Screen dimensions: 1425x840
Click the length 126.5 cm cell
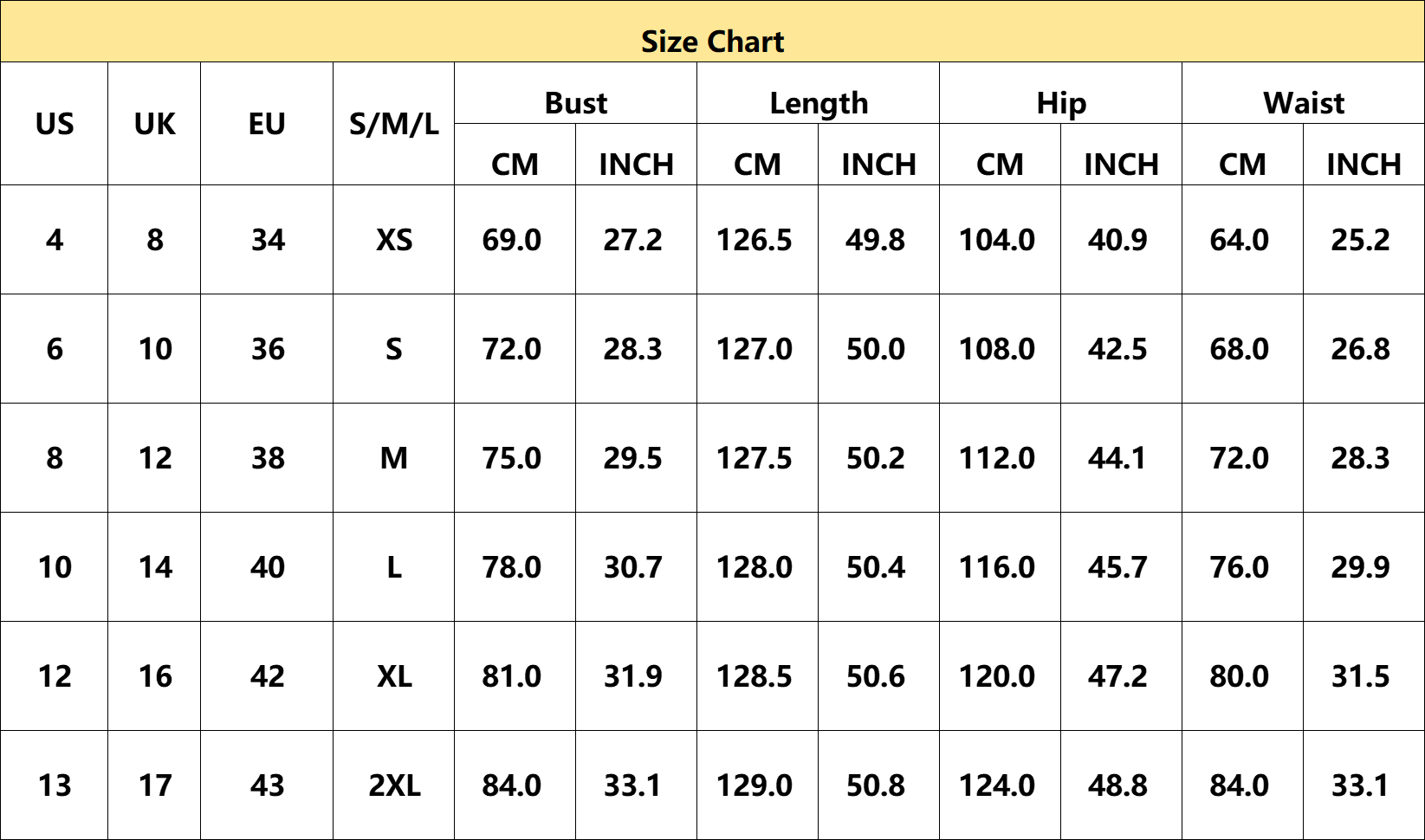pyautogui.click(x=757, y=240)
